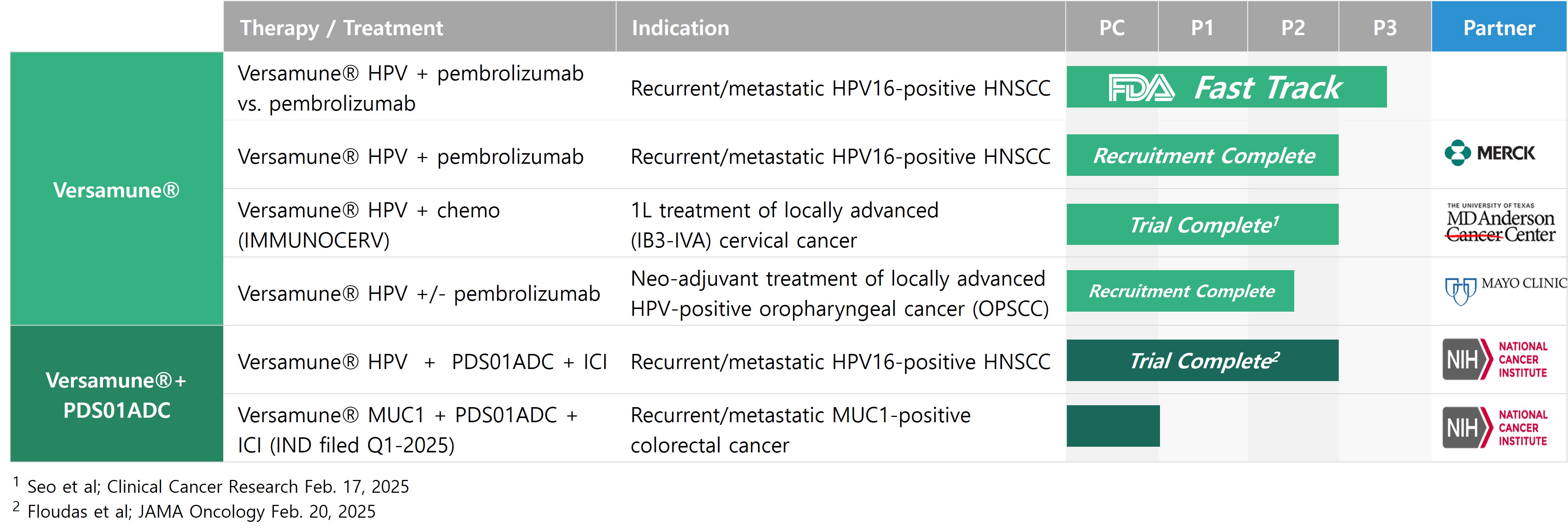
Task: Click the Trial Complete bar for IMMUNOCERV
Action: tap(1203, 224)
